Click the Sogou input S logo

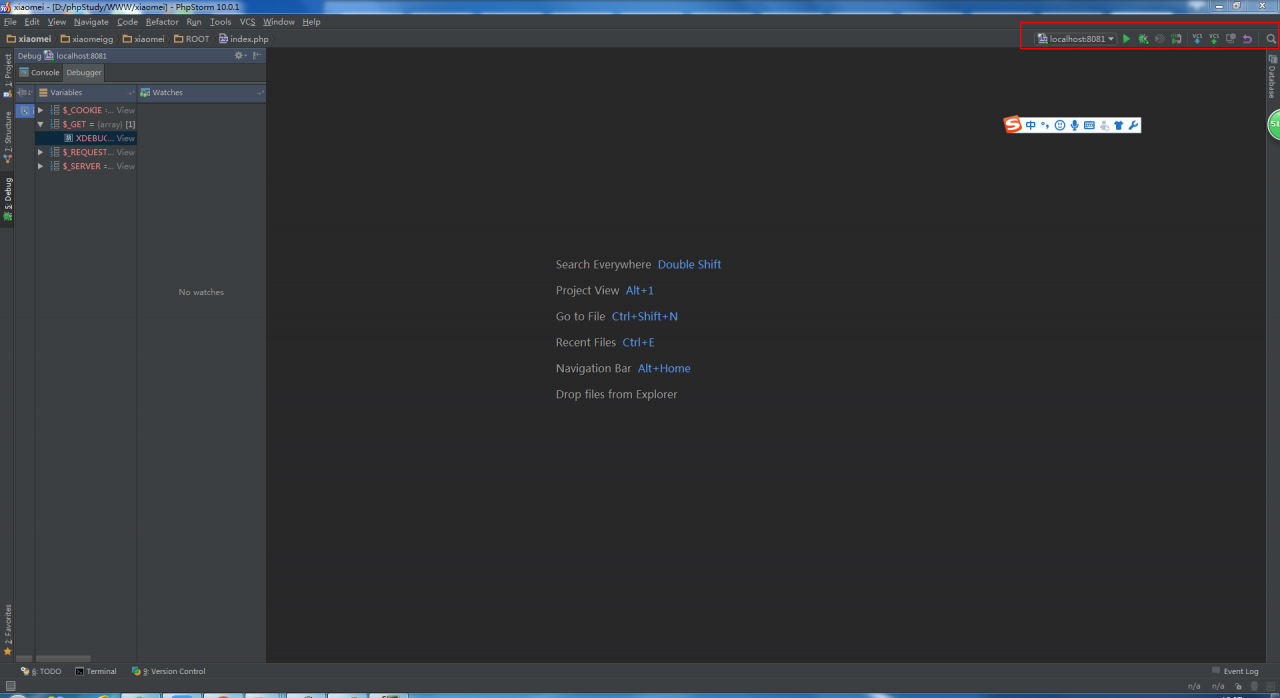(x=1013, y=125)
